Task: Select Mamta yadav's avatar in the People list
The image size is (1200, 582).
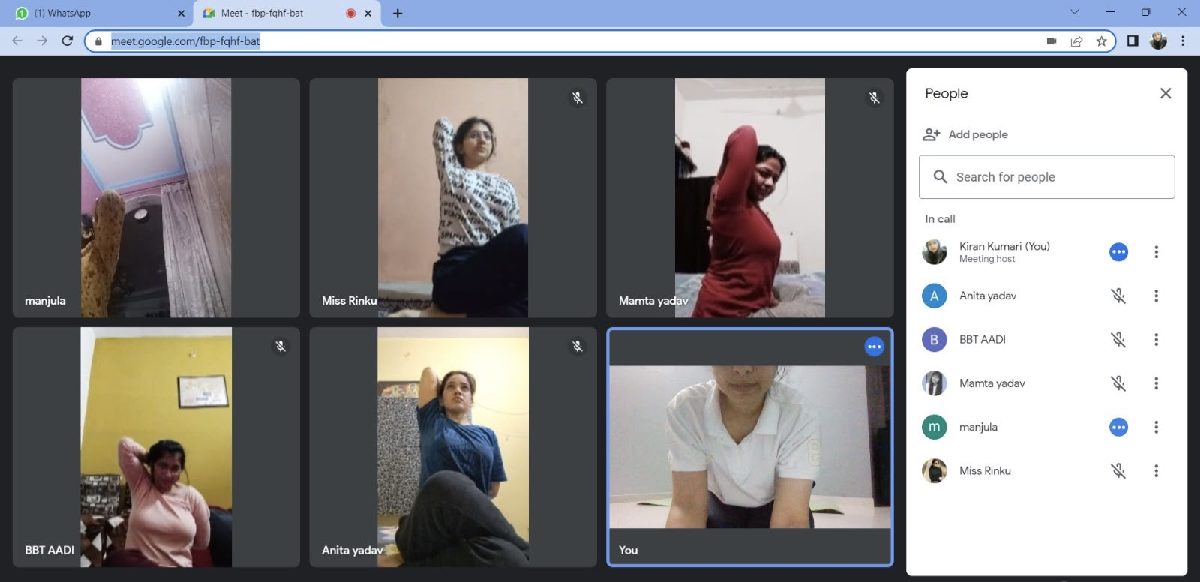Action: 934,383
